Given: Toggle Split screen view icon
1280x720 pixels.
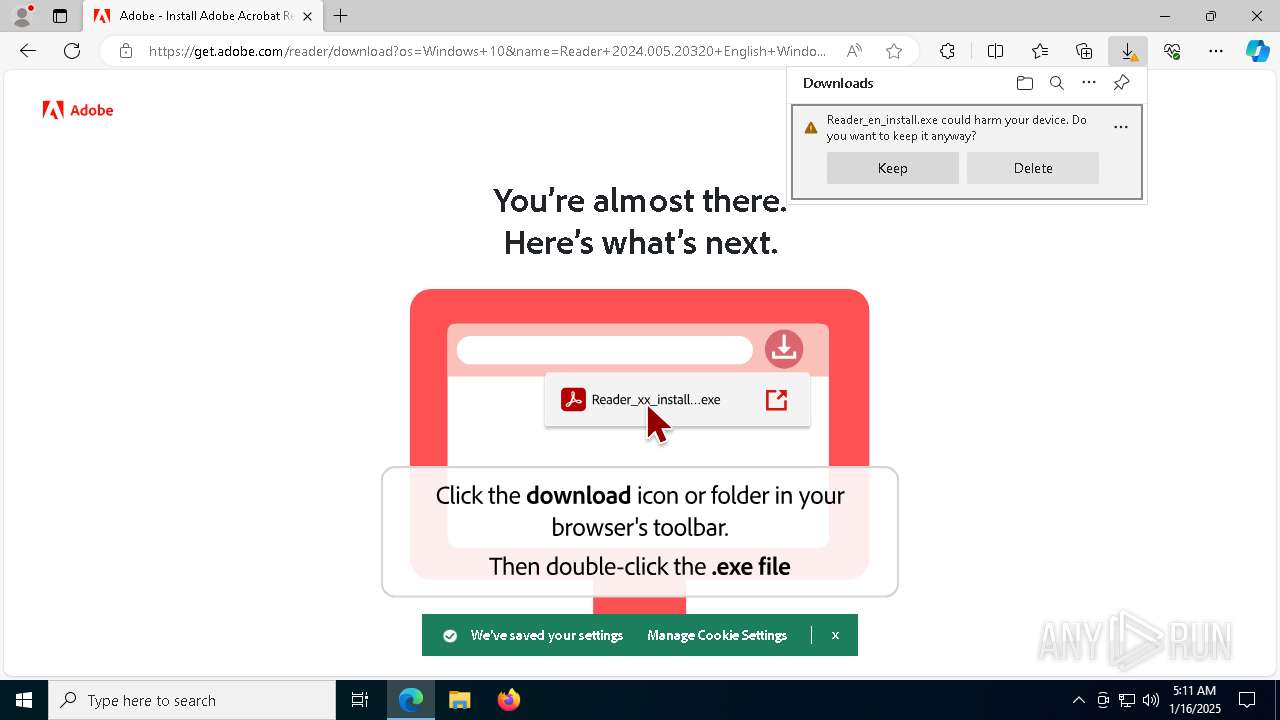Looking at the screenshot, I should (x=995, y=51).
